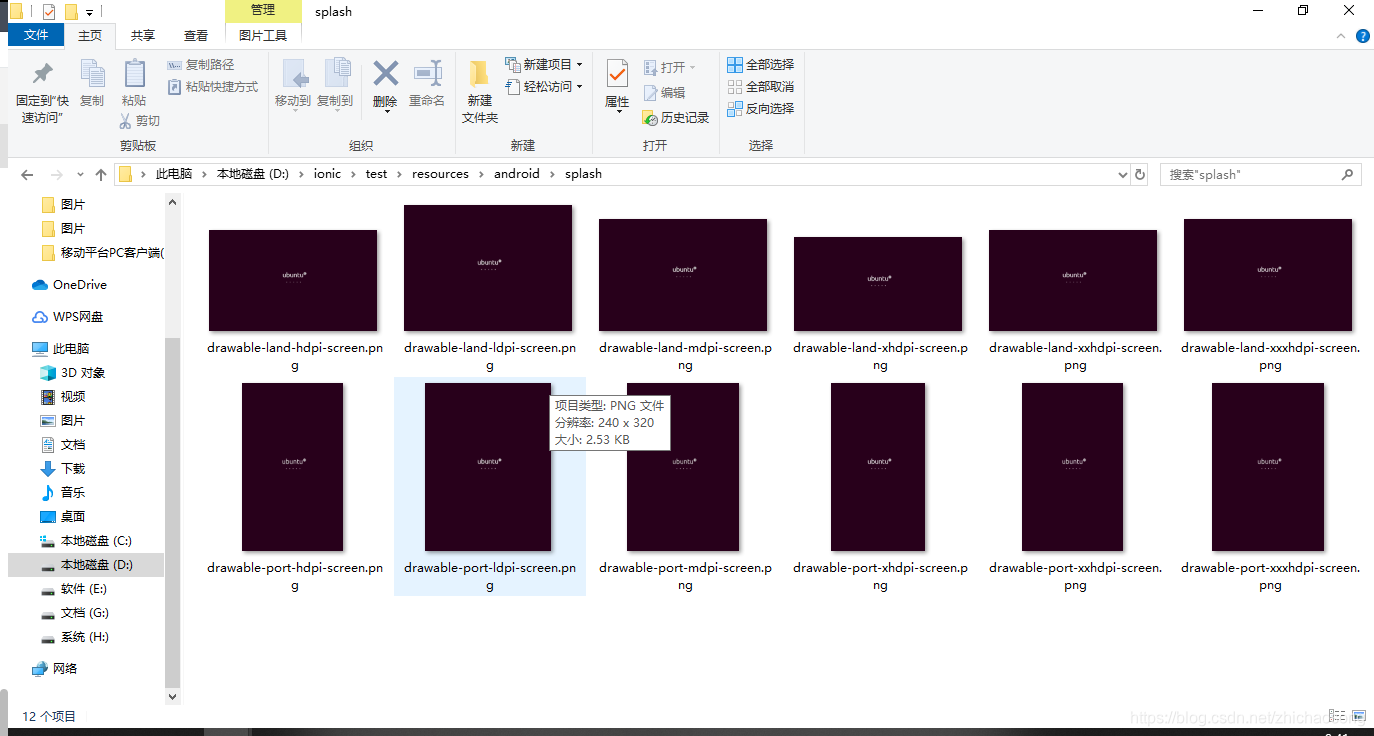
Task: Switch to the Share (共享) tab
Action: pos(143,35)
